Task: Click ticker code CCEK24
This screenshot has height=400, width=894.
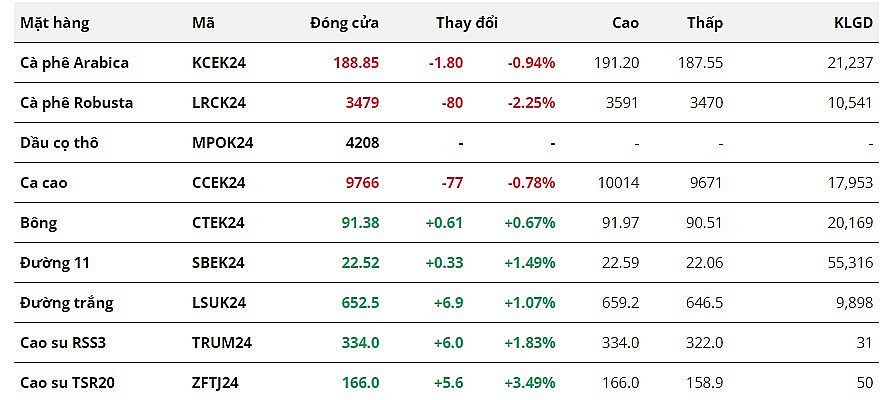Action: tap(218, 182)
